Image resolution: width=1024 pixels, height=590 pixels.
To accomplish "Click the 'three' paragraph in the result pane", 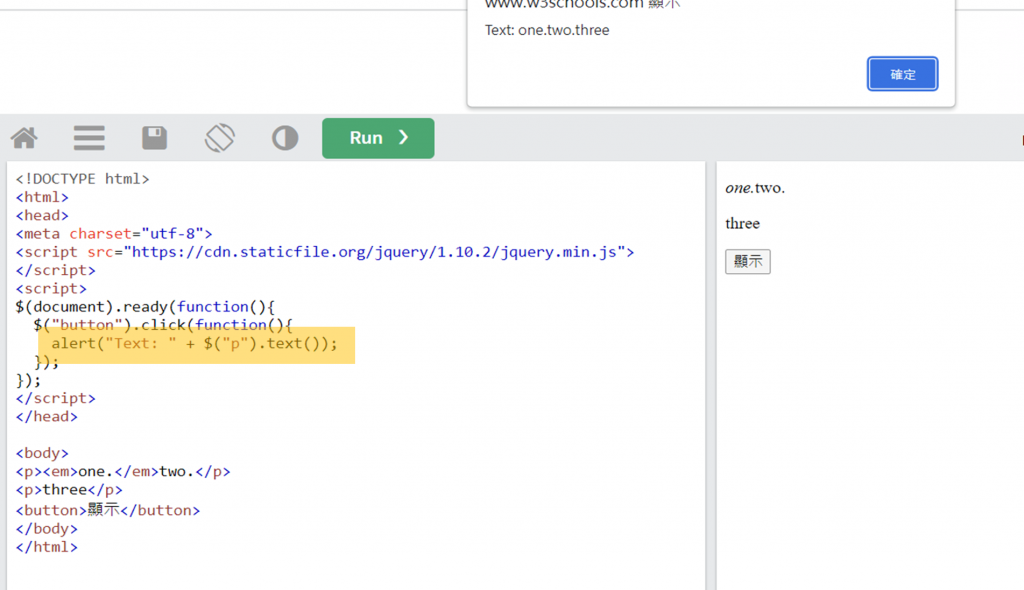I will point(743,223).
